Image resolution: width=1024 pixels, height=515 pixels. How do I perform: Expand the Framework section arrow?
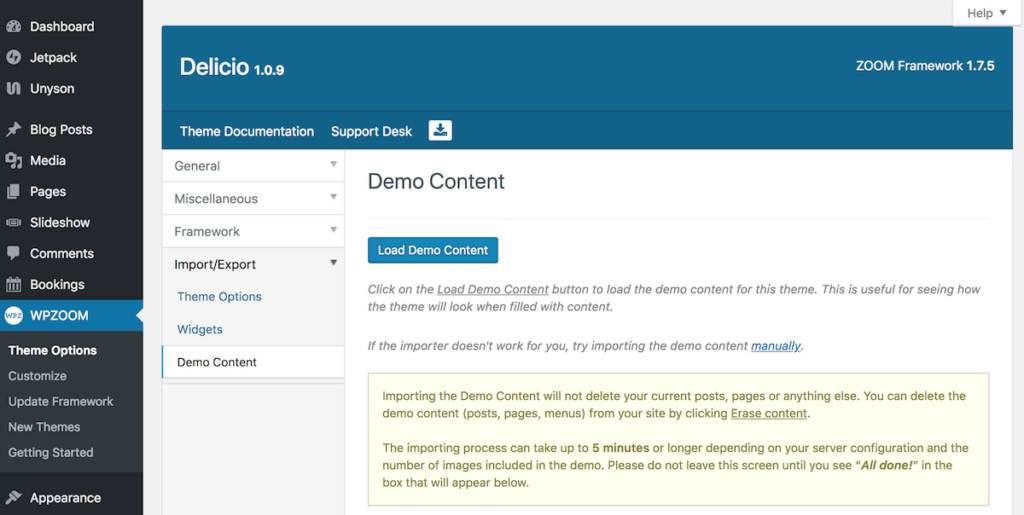coord(333,230)
